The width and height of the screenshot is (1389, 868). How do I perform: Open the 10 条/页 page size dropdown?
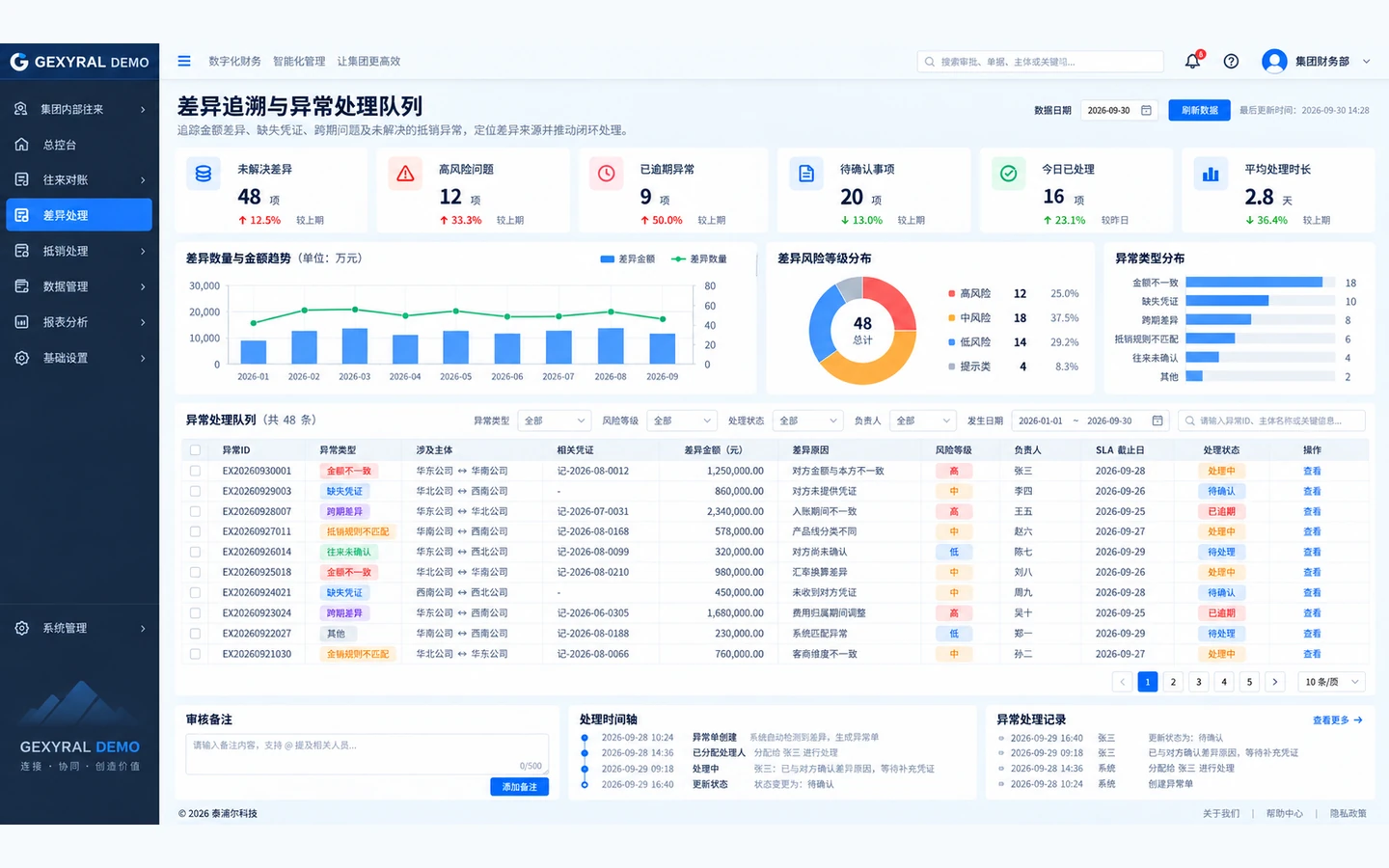click(x=1332, y=682)
